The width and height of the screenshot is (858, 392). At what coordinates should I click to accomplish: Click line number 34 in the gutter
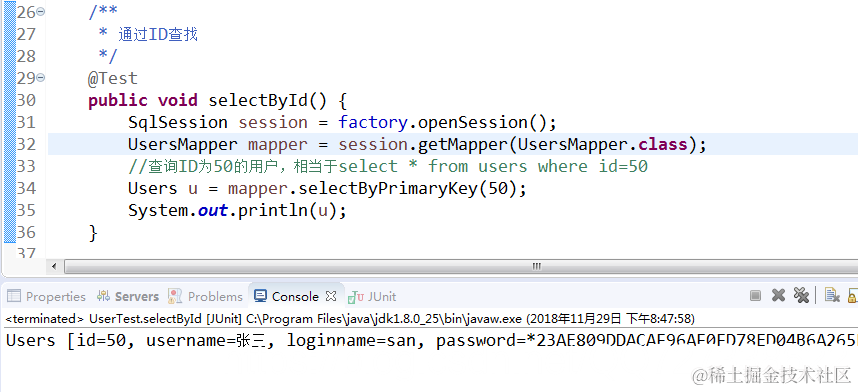(x=26, y=188)
